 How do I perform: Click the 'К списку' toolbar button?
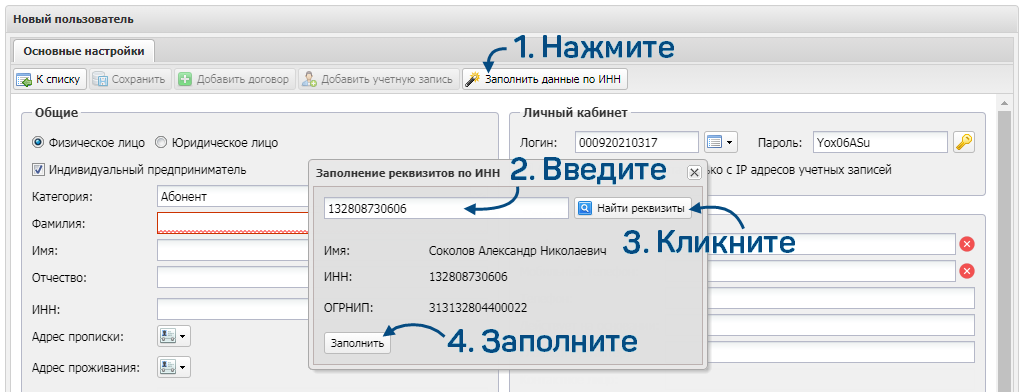[x=50, y=80]
